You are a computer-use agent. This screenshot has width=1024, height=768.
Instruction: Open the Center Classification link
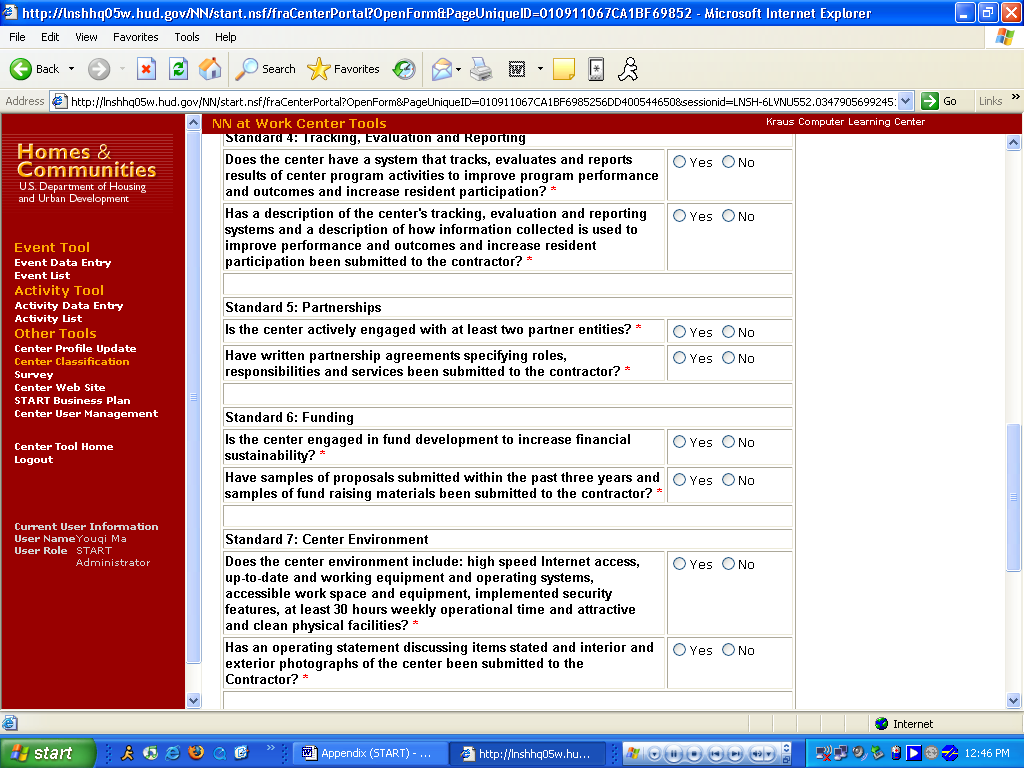click(72, 362)
